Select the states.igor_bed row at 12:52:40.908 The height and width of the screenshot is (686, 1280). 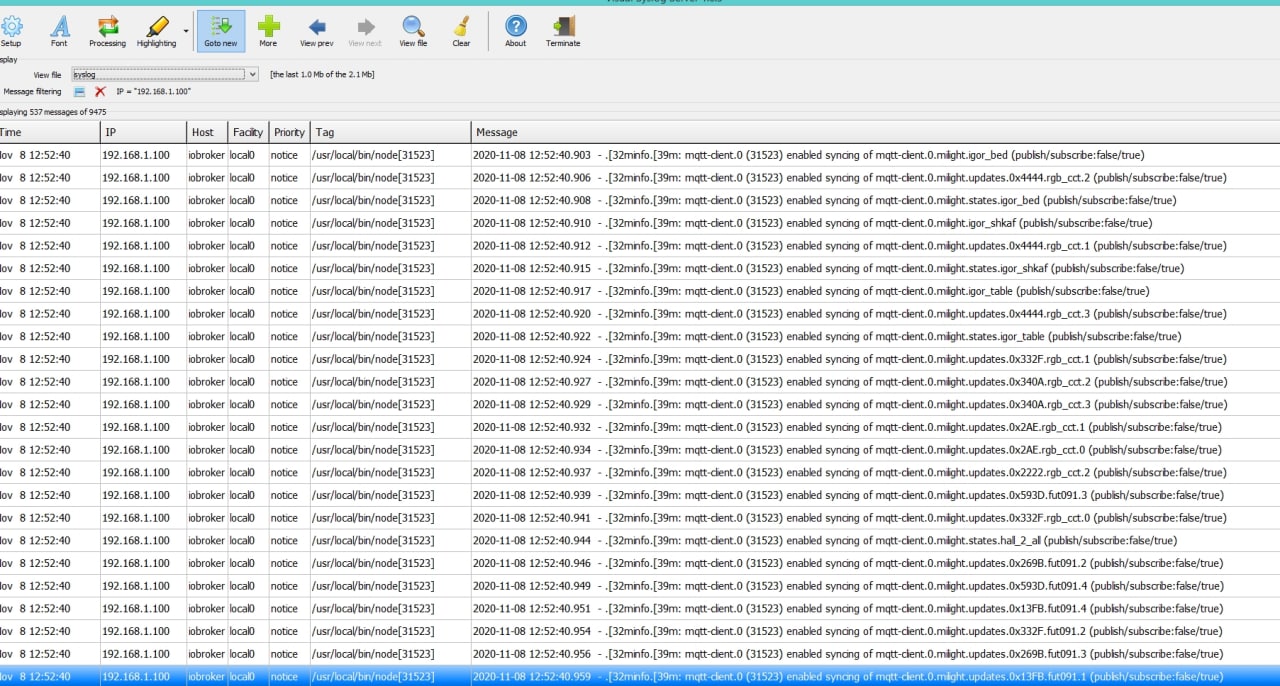[640, 200]
